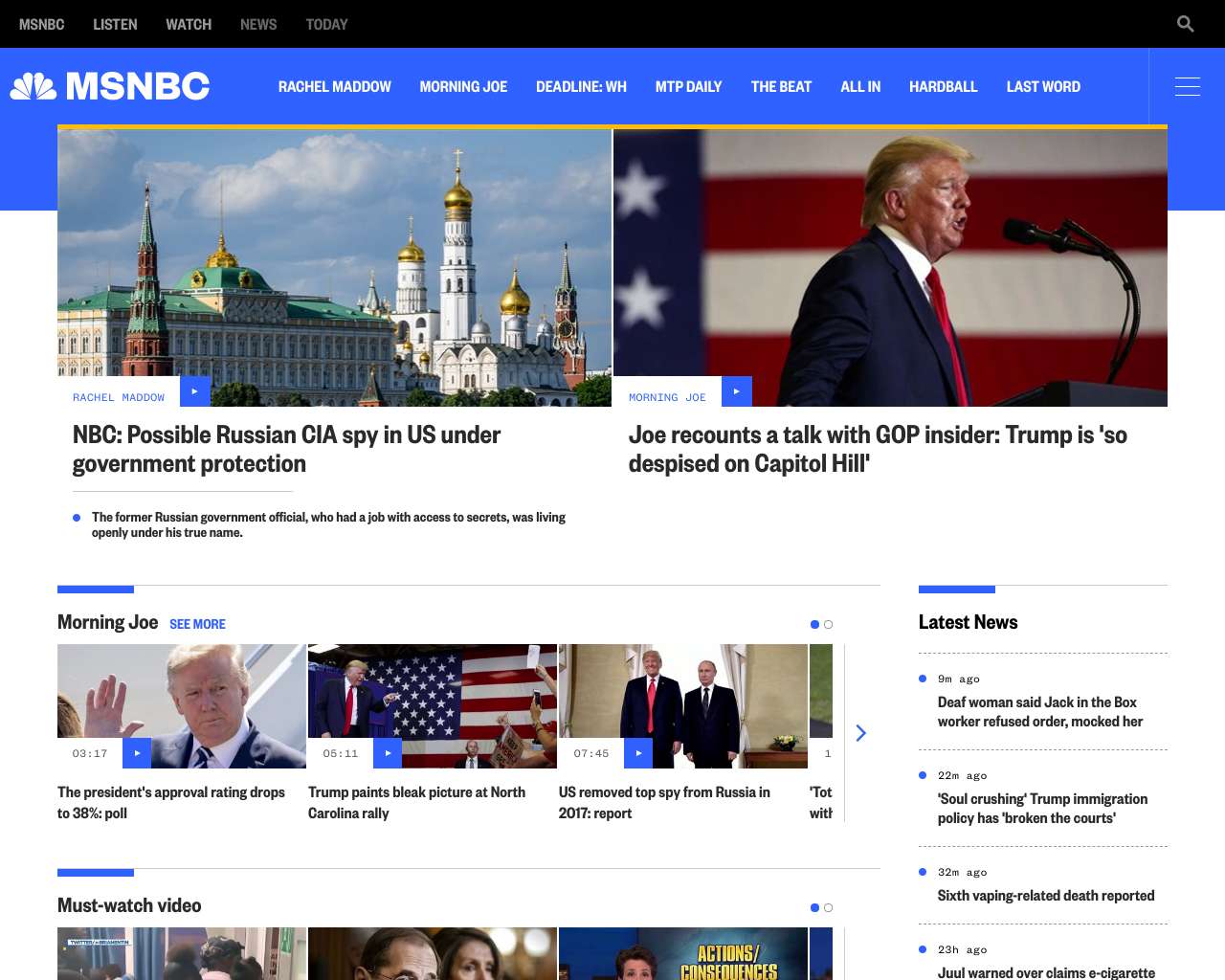
Task: Click the '22m ago' timestamp
Action: point(962,775)
